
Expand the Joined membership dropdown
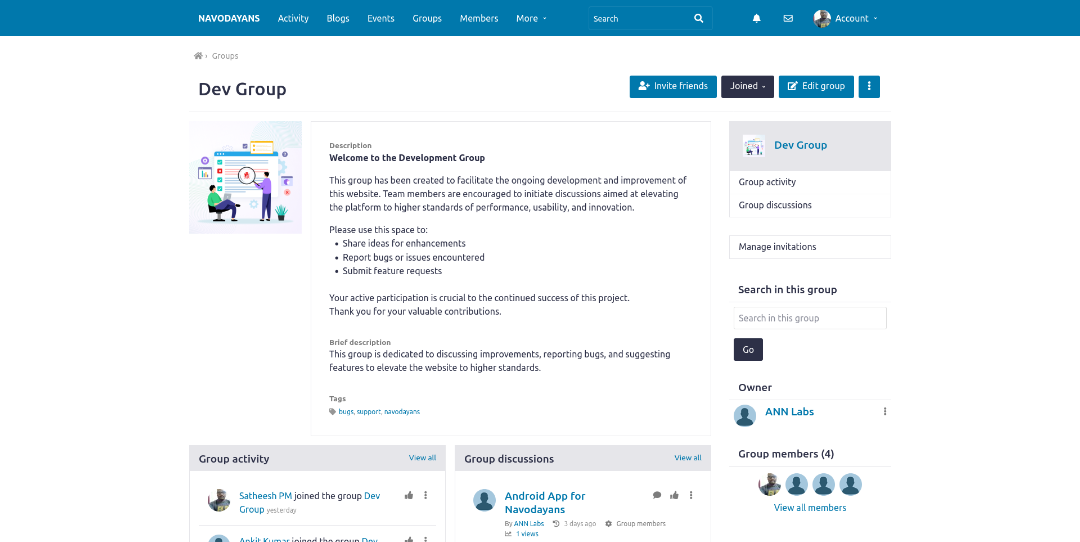[x=747, y=86]
